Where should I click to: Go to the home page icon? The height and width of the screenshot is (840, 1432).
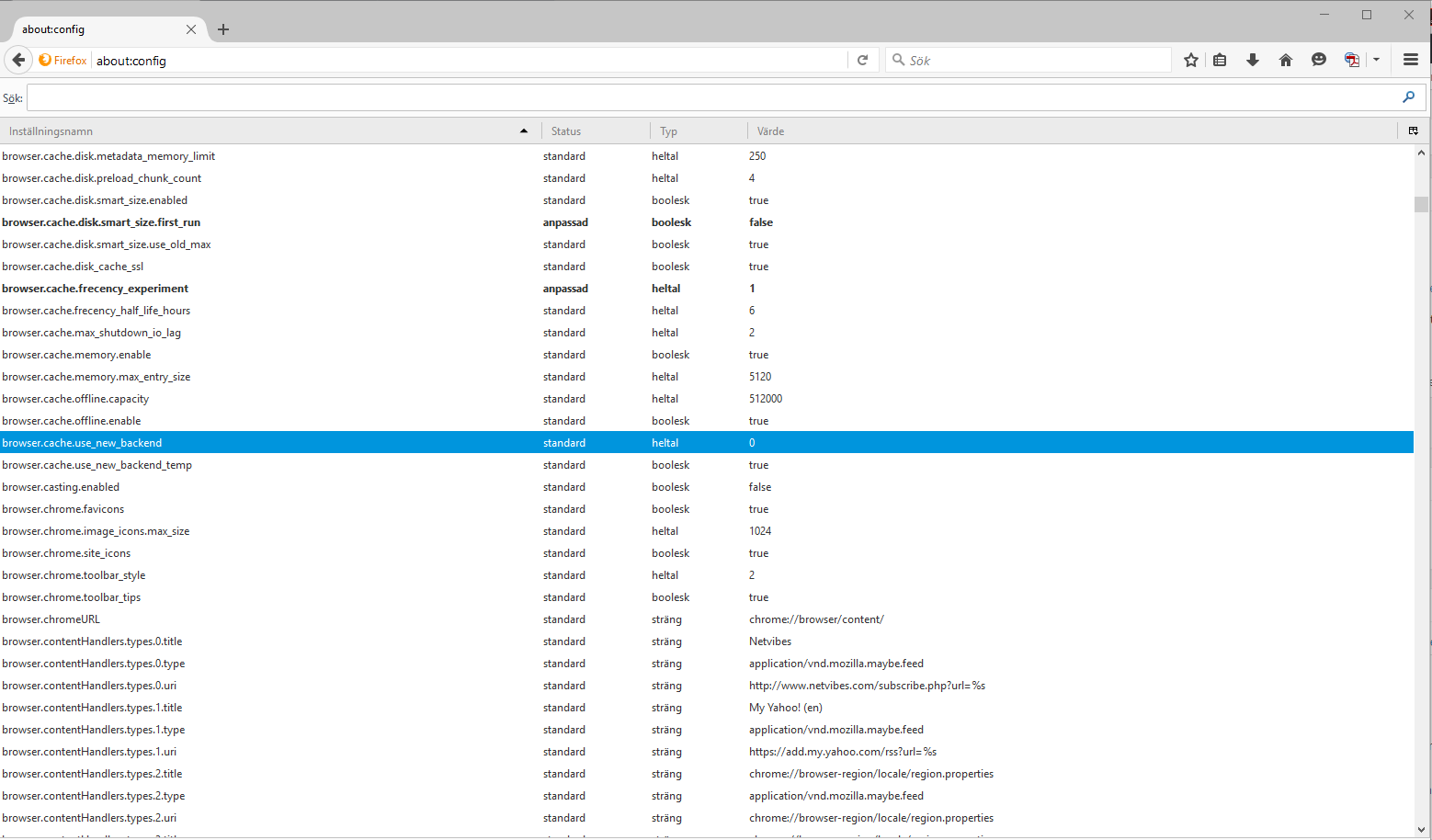point(1286,60)
